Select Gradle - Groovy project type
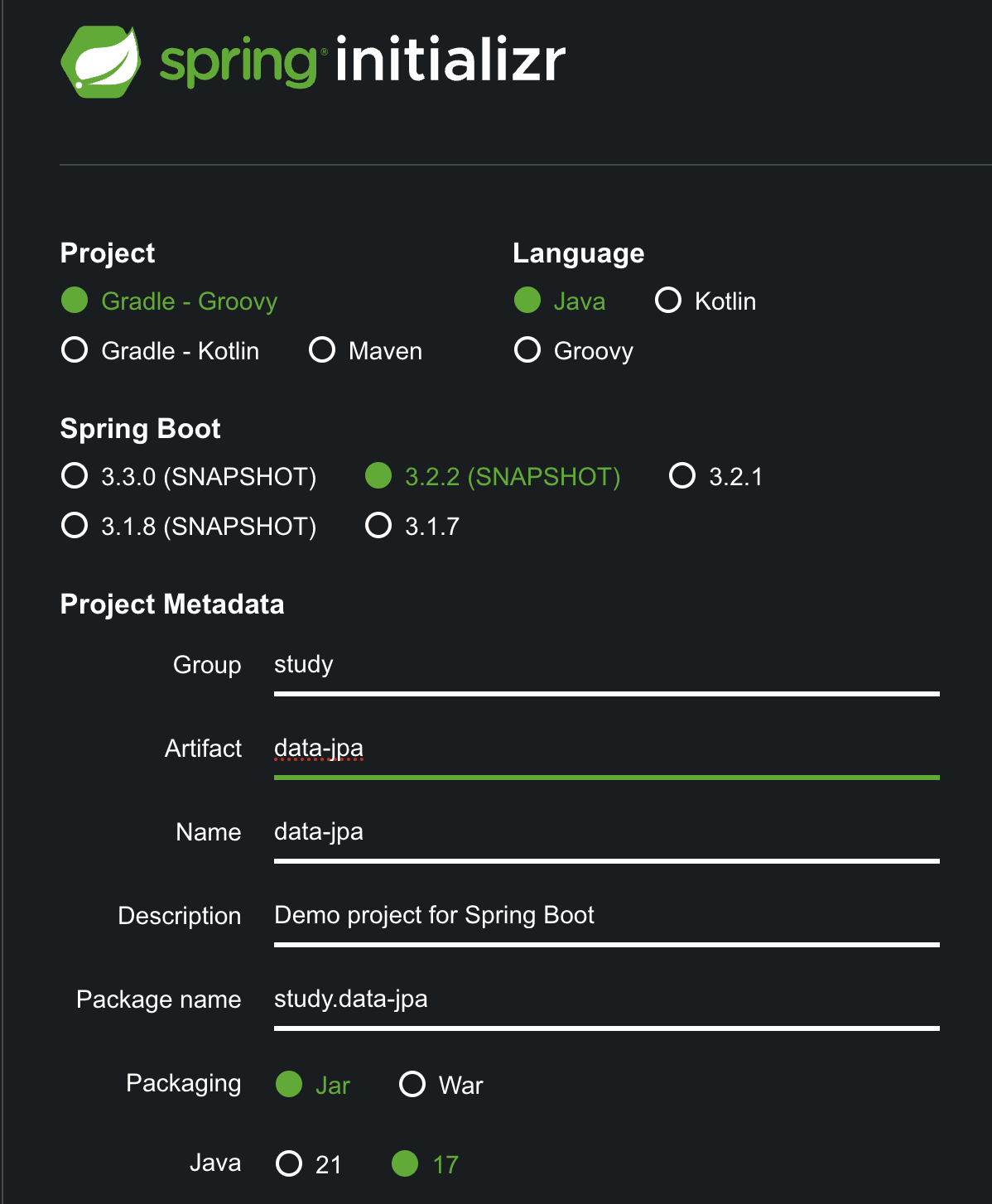 pyautogui.click(x=75, y=301)
